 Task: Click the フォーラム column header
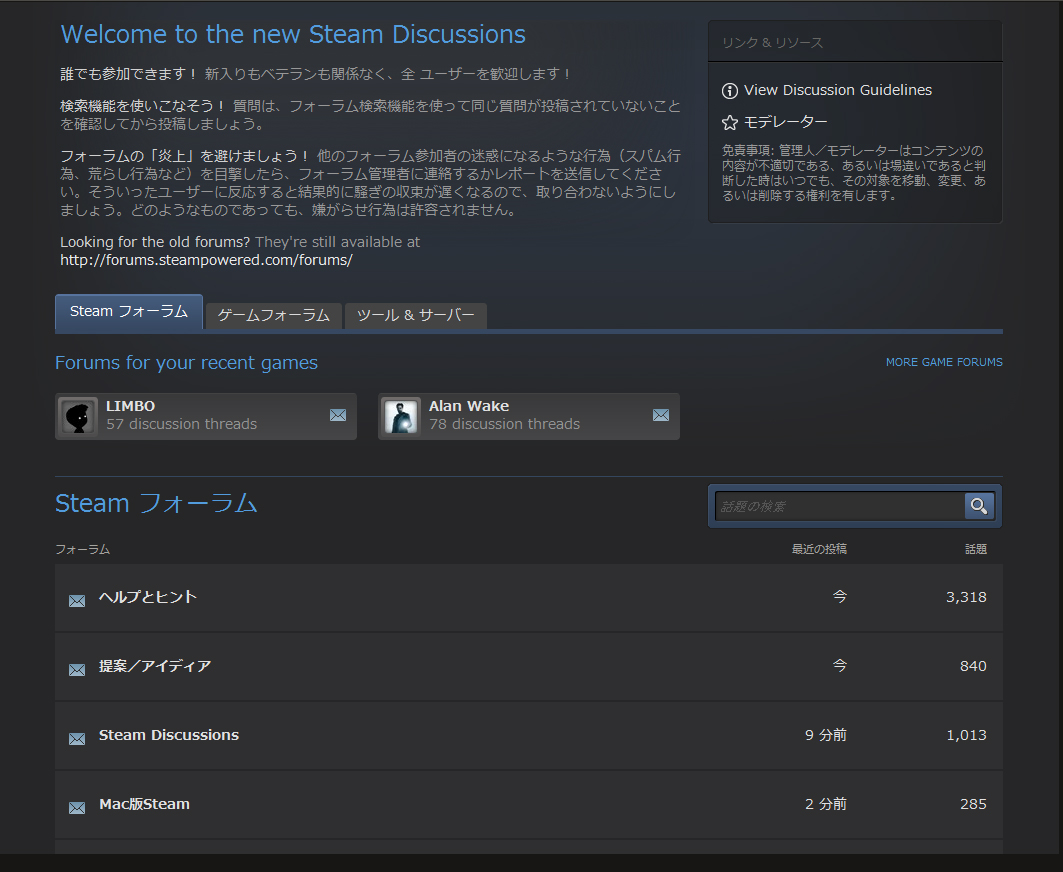(x=82, y=549)
